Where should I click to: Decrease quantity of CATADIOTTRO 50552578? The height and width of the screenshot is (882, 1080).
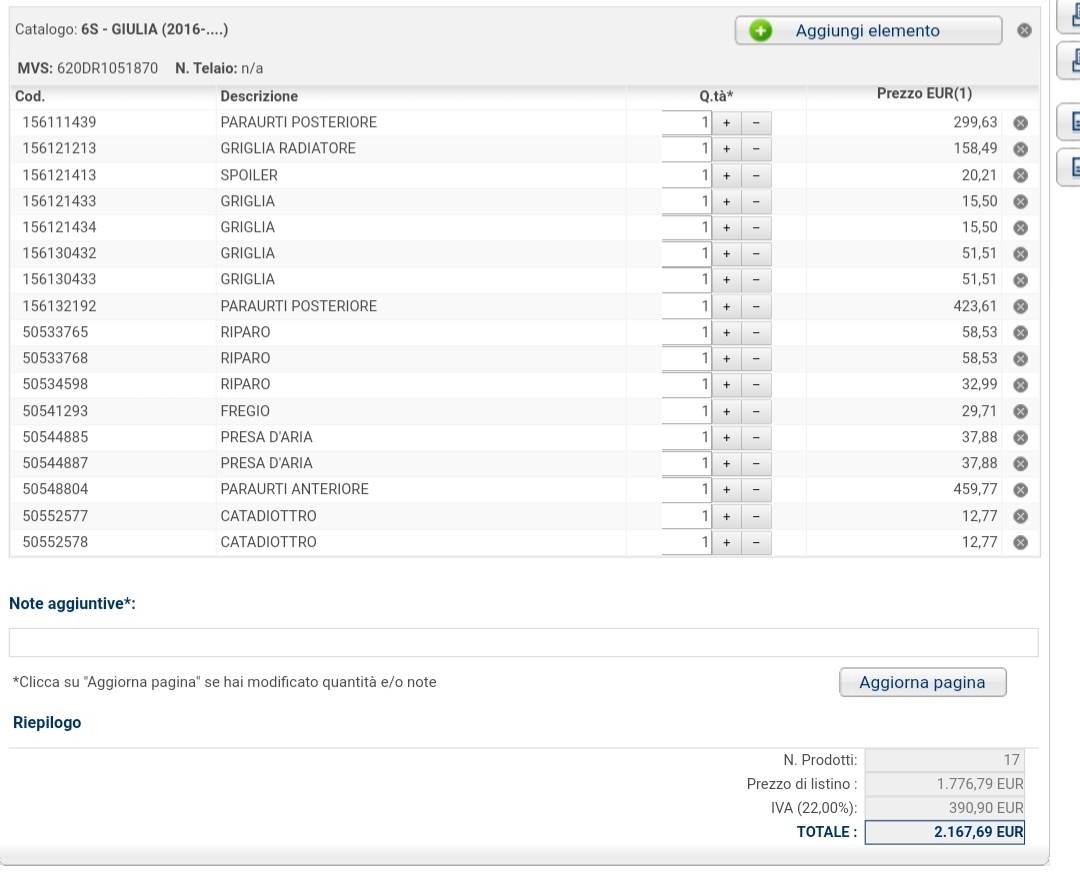click(x=756, y=543)
